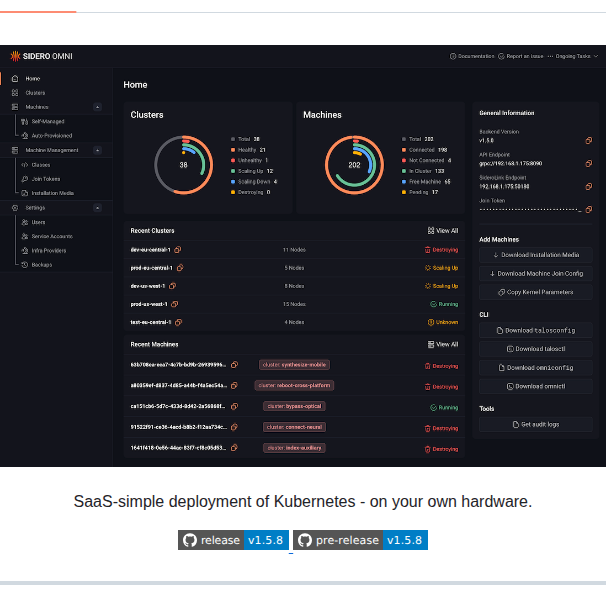The height and width of the screenshot is (606, 606).
Task: Click the Sidero Omni logo
Action: point(41,56)
